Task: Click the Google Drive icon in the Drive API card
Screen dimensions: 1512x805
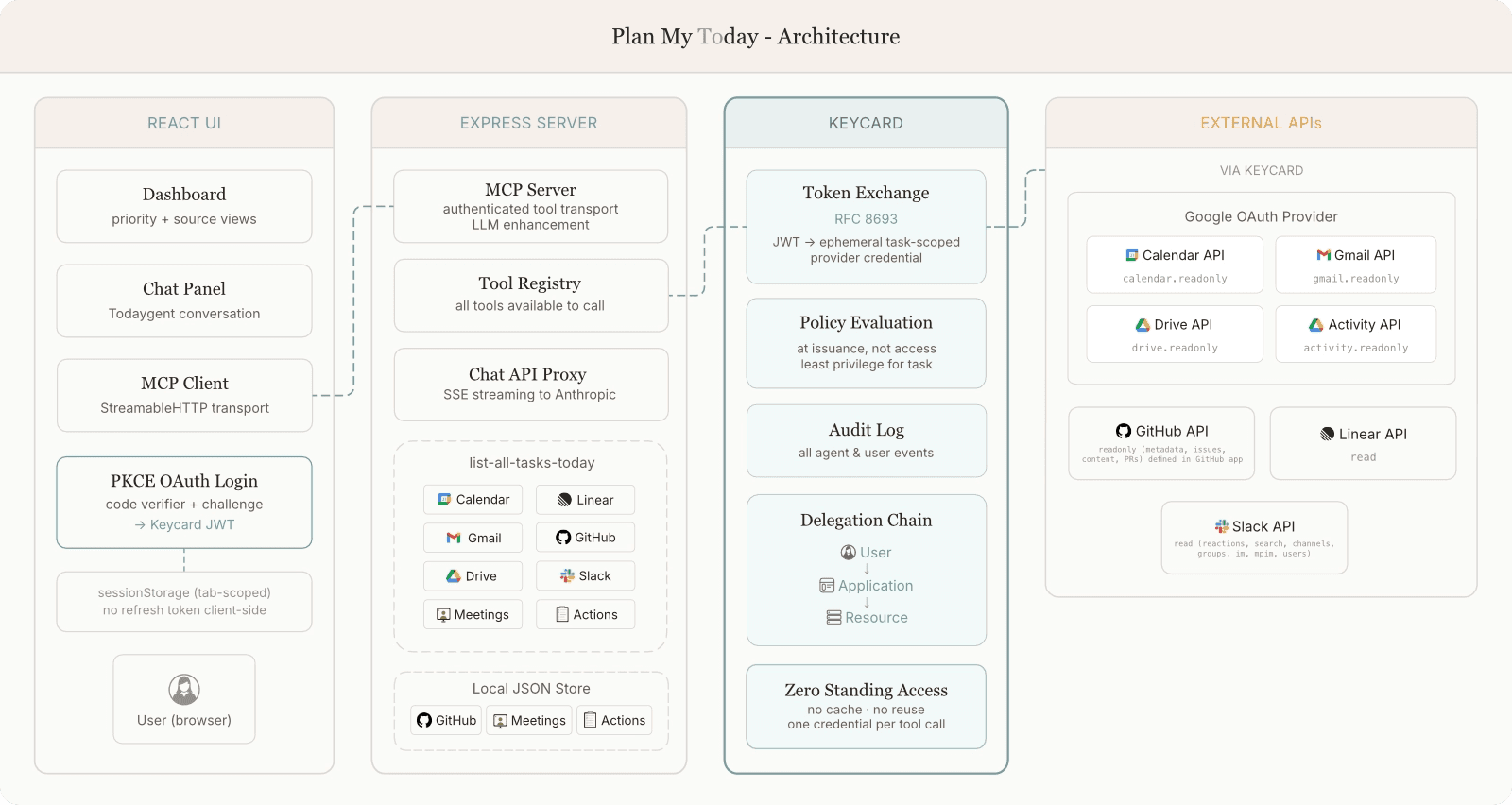Action: [1143, 325]
